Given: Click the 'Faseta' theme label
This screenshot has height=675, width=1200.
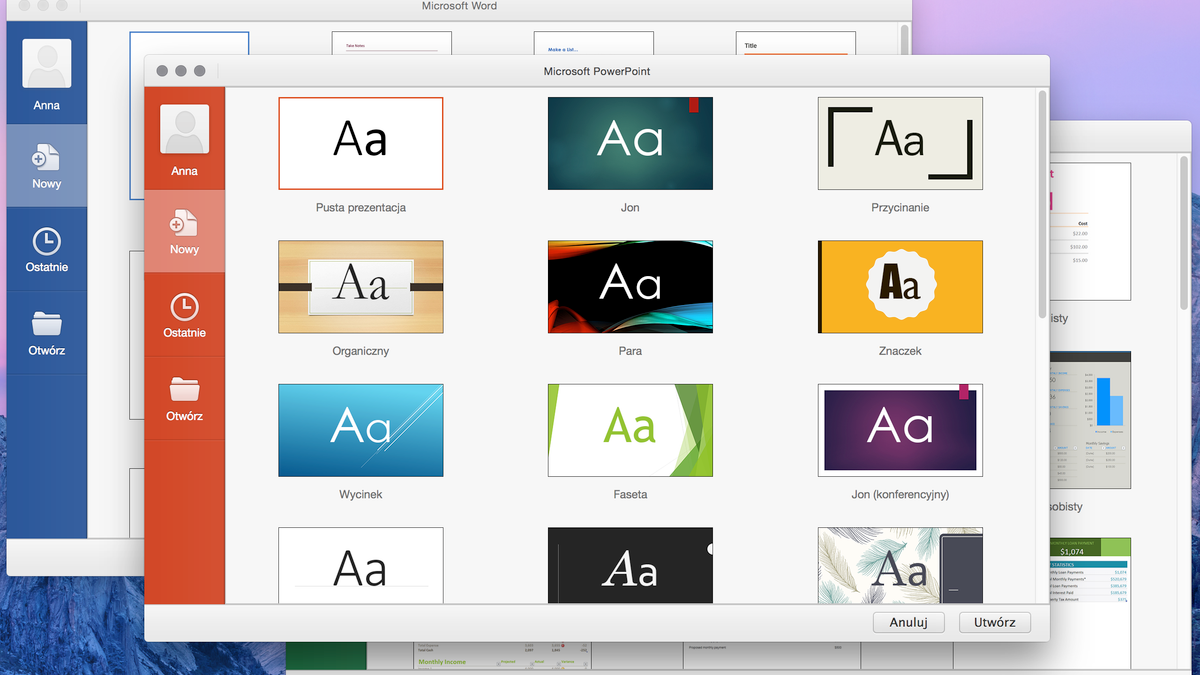Looking at the screenshot, I should point(630,494).
